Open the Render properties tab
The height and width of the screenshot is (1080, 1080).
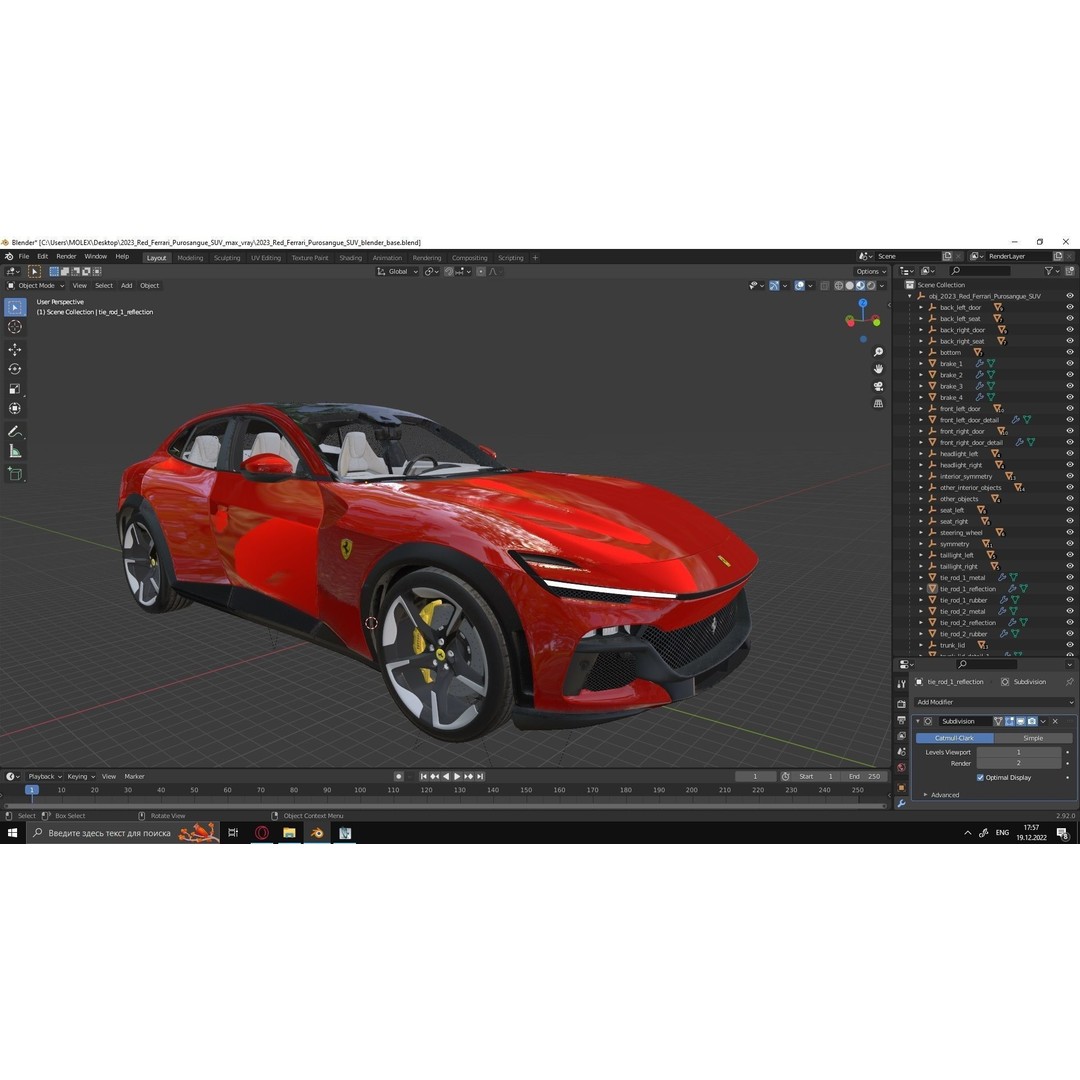(x=902, y=704)
